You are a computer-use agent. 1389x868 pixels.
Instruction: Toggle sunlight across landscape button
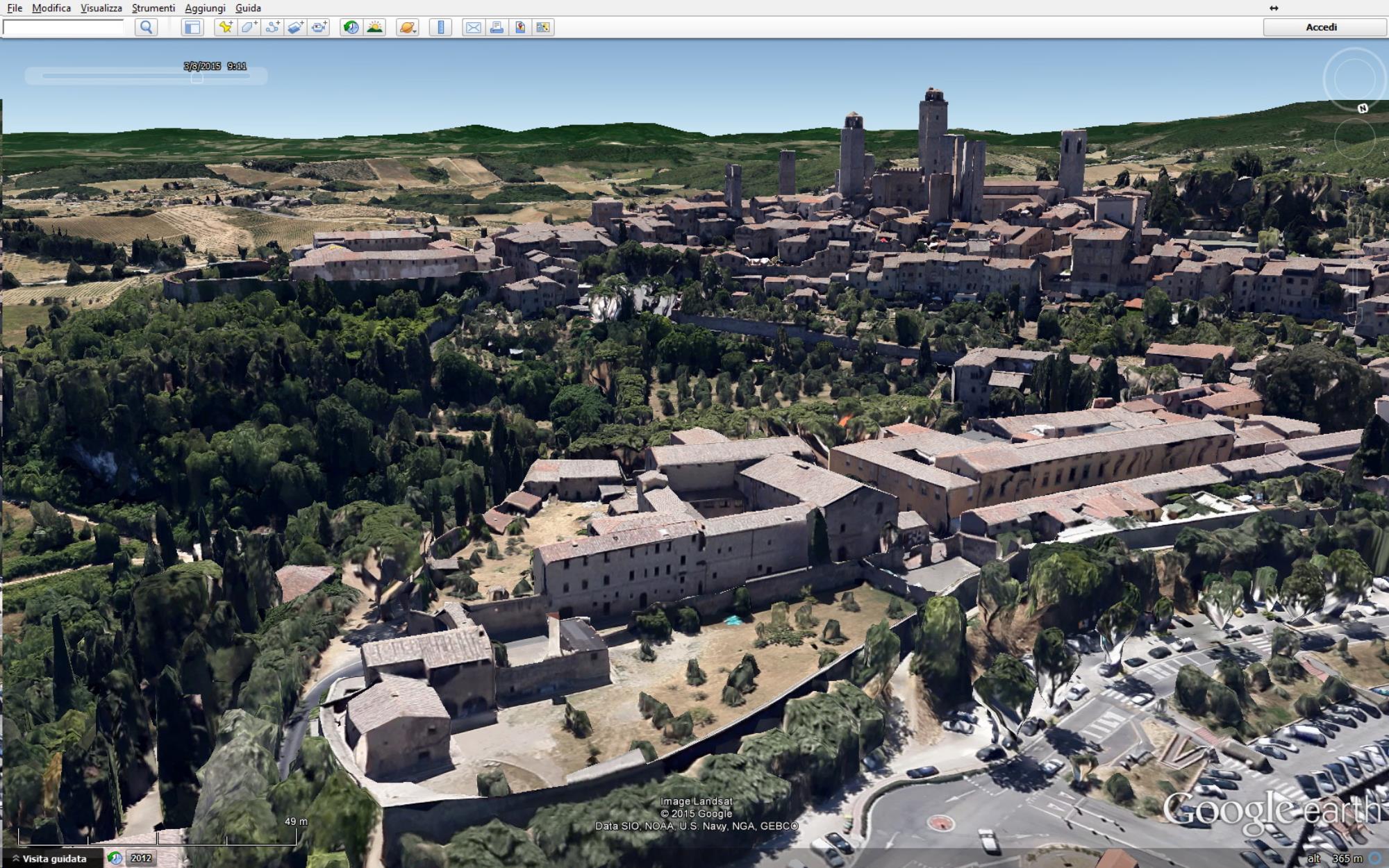pos(375,27)
